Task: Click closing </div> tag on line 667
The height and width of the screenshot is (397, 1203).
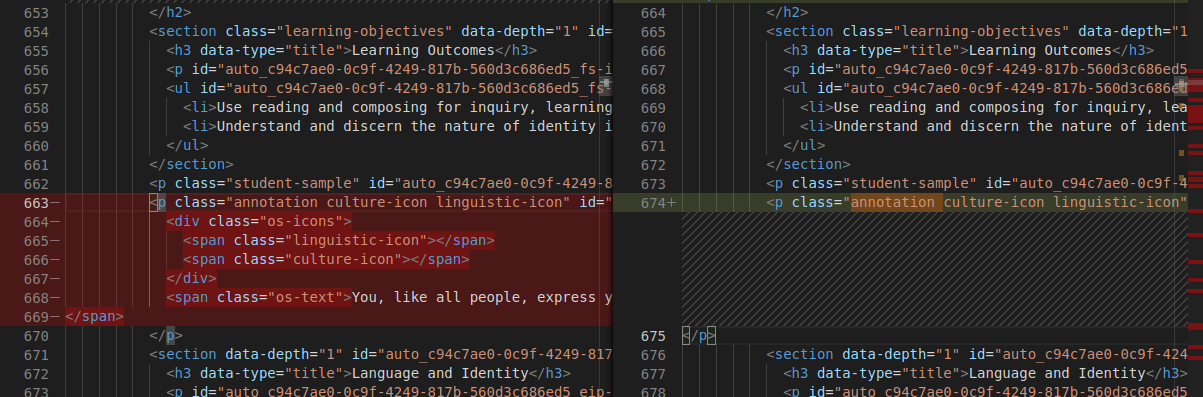Action: 191,279
